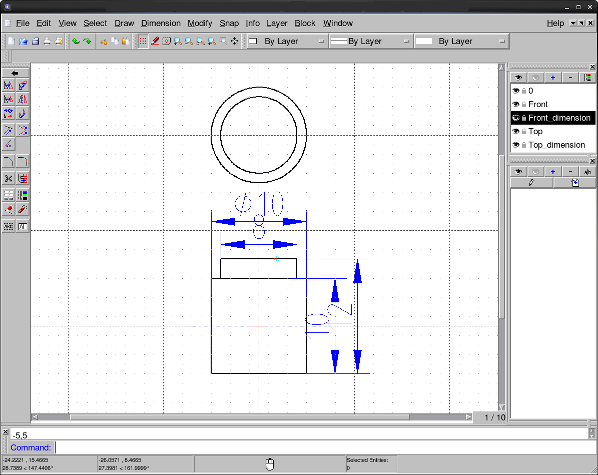Toggle visibility of layer 0
The height and width of the screenshot is (475, 598).
(x=516, y=91)
